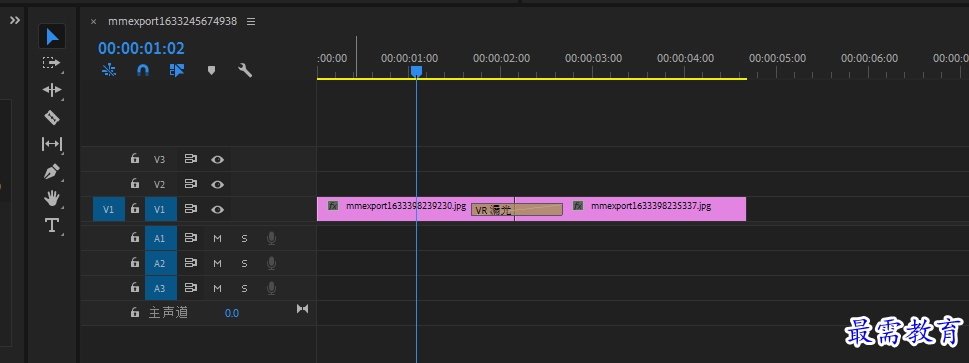Toggle A3 track targeting
969x363 pixels.
pyautogui.click(x=160, y=288)
